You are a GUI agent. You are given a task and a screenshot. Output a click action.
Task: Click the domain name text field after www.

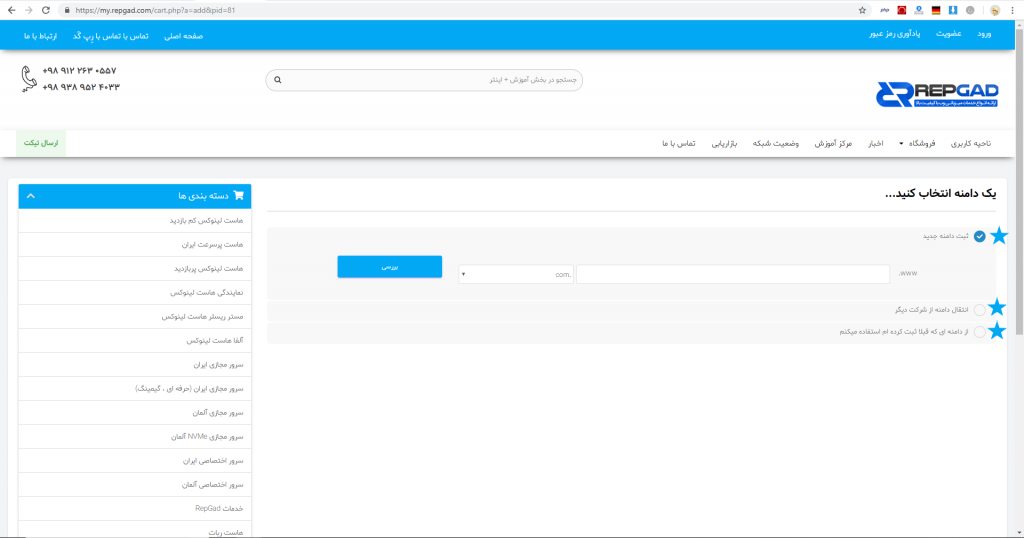pyautogui.click(x=733, y=274)
